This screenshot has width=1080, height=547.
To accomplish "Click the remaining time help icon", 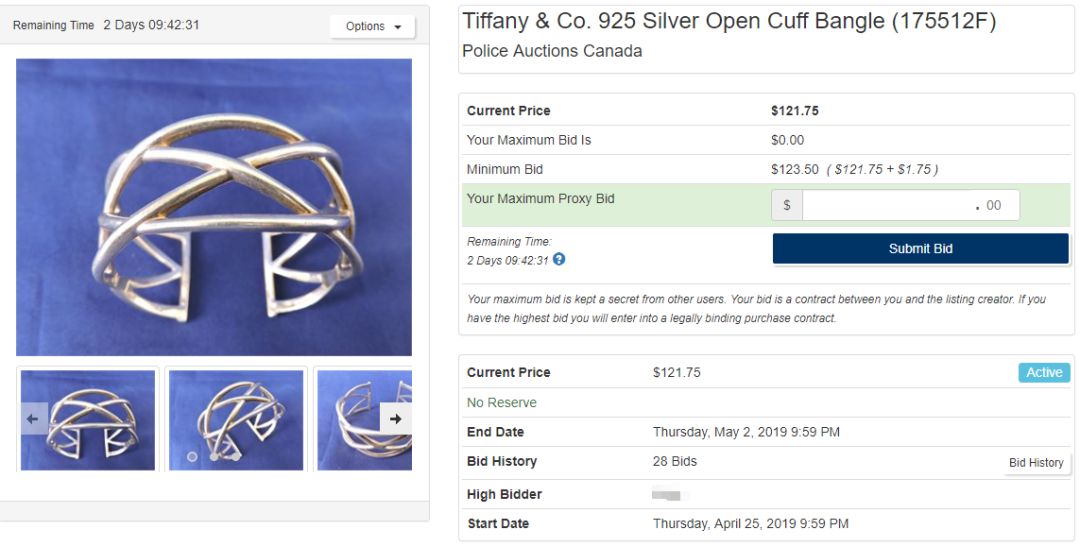I will 559,260.
